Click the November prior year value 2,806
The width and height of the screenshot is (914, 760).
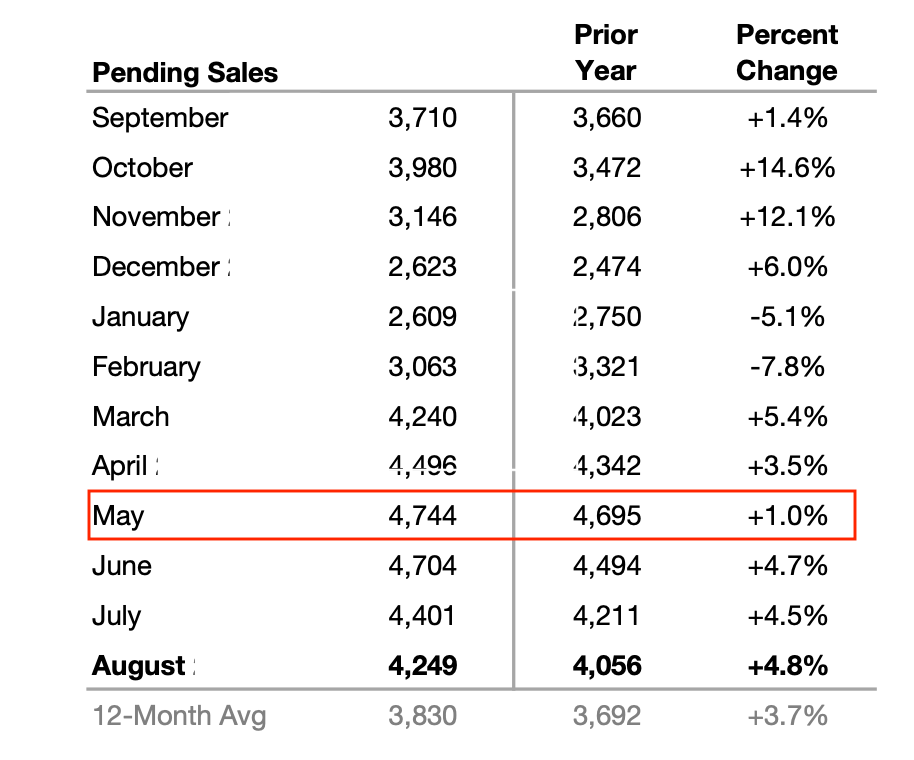point(607,217)
